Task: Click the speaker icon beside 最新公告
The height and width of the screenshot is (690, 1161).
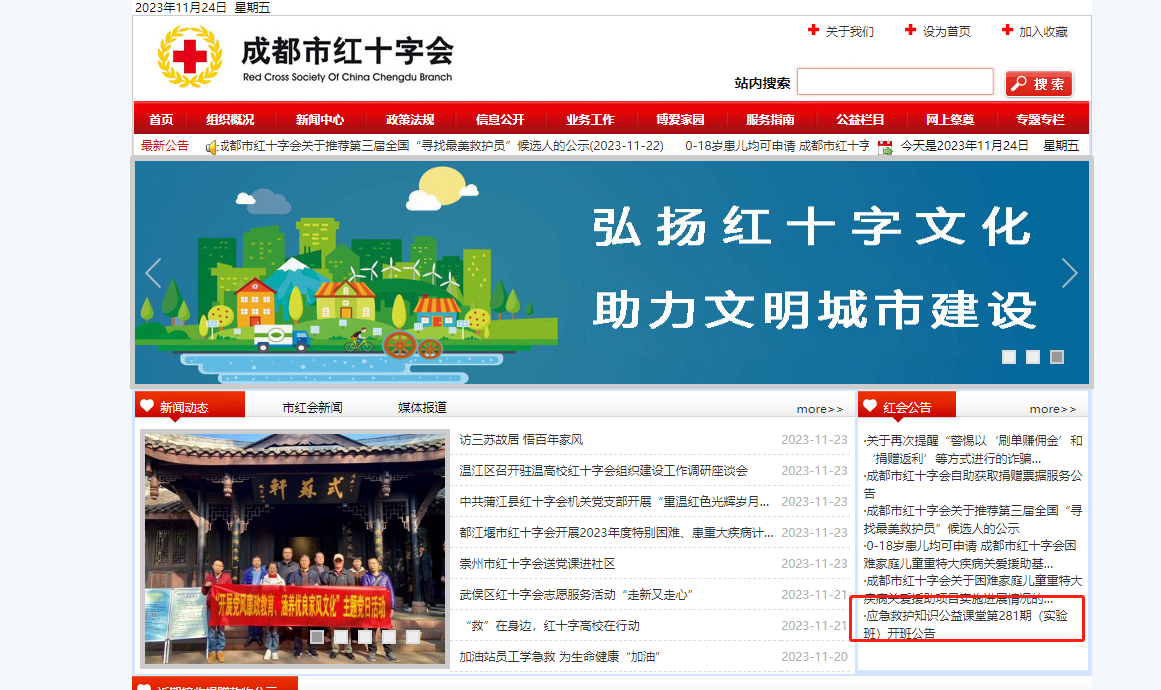Action: pos(211,147)
